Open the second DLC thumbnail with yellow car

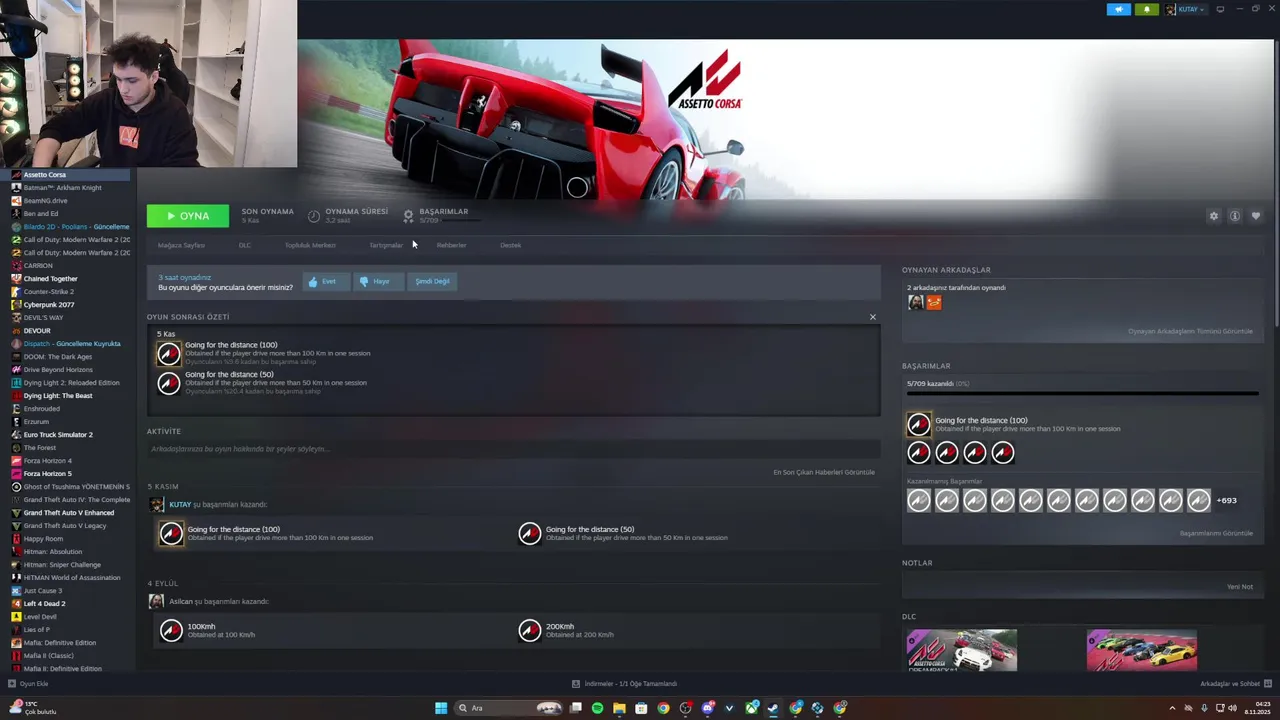1142,650
